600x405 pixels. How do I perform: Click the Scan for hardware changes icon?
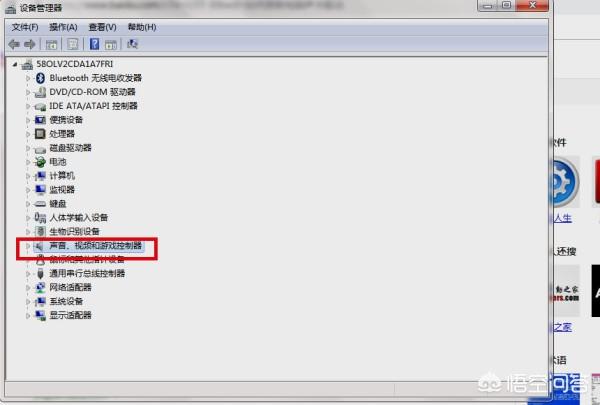coord(132,44)
